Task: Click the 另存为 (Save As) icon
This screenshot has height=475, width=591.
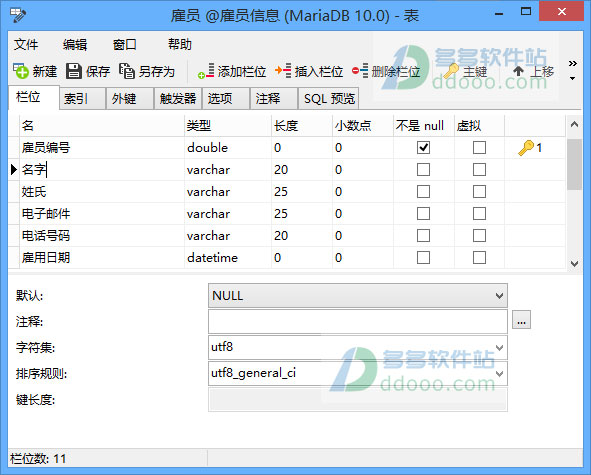Action: click(x=127, y=71)
